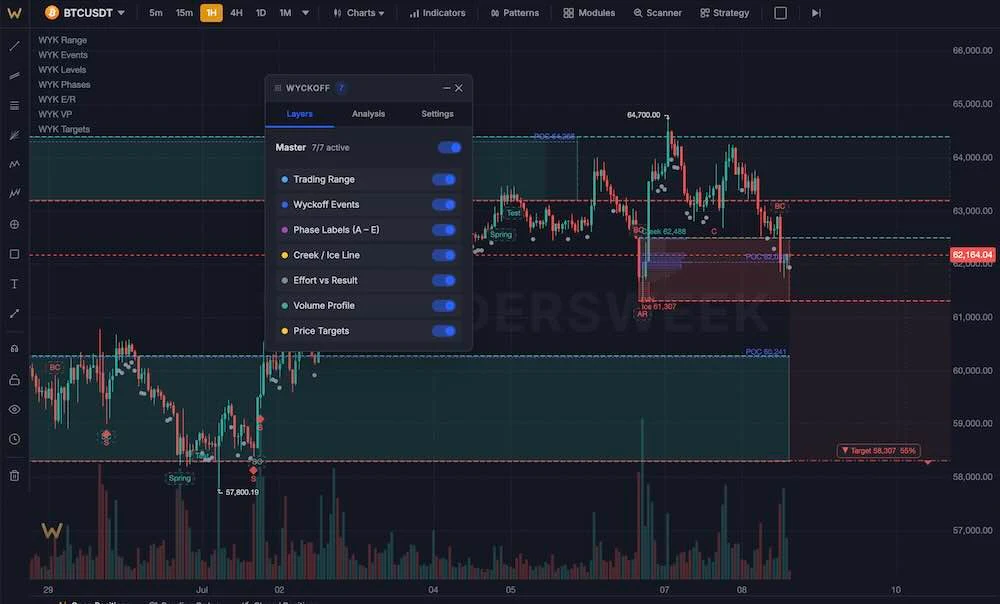
Task: Turn off the Volume Profile layer
Action: tap(444, 306)
